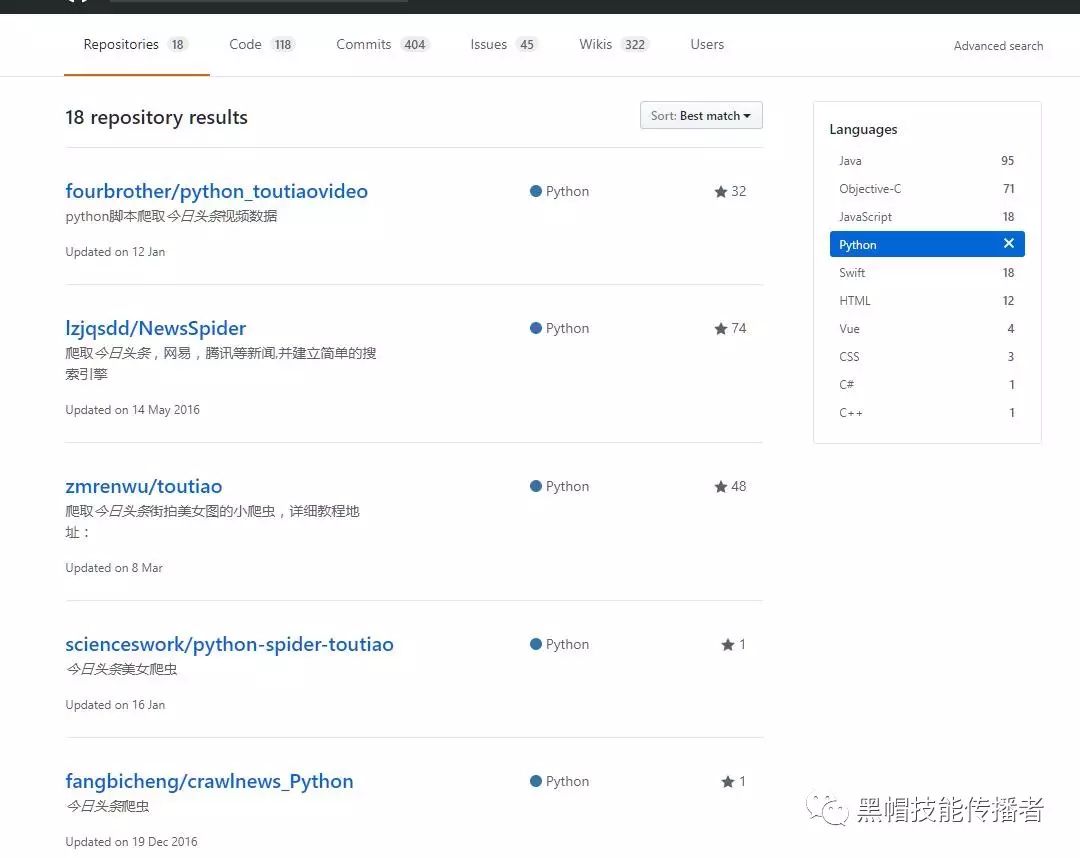Click Python language dot for python-spider-toutiao
The height and width of the screenshot is (858, 1080).
pyautogui.click(x=536, y=645)
